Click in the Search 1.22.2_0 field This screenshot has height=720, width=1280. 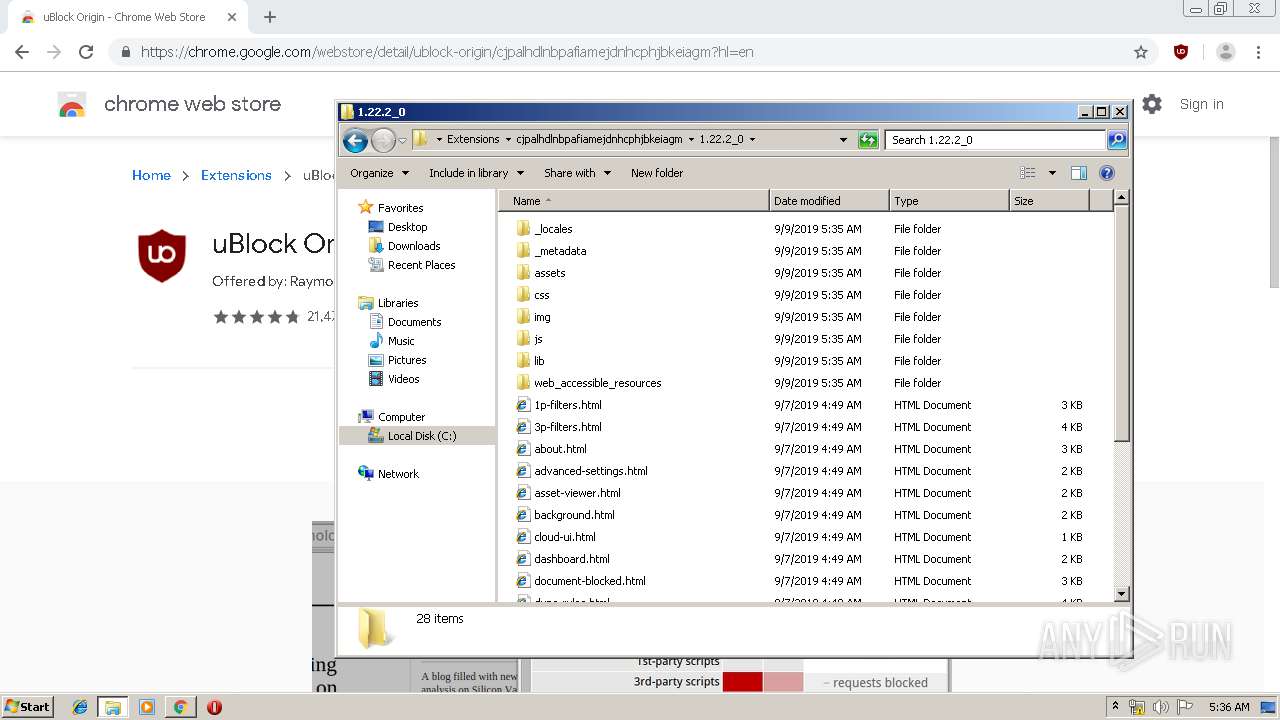(x=996, y=140)
